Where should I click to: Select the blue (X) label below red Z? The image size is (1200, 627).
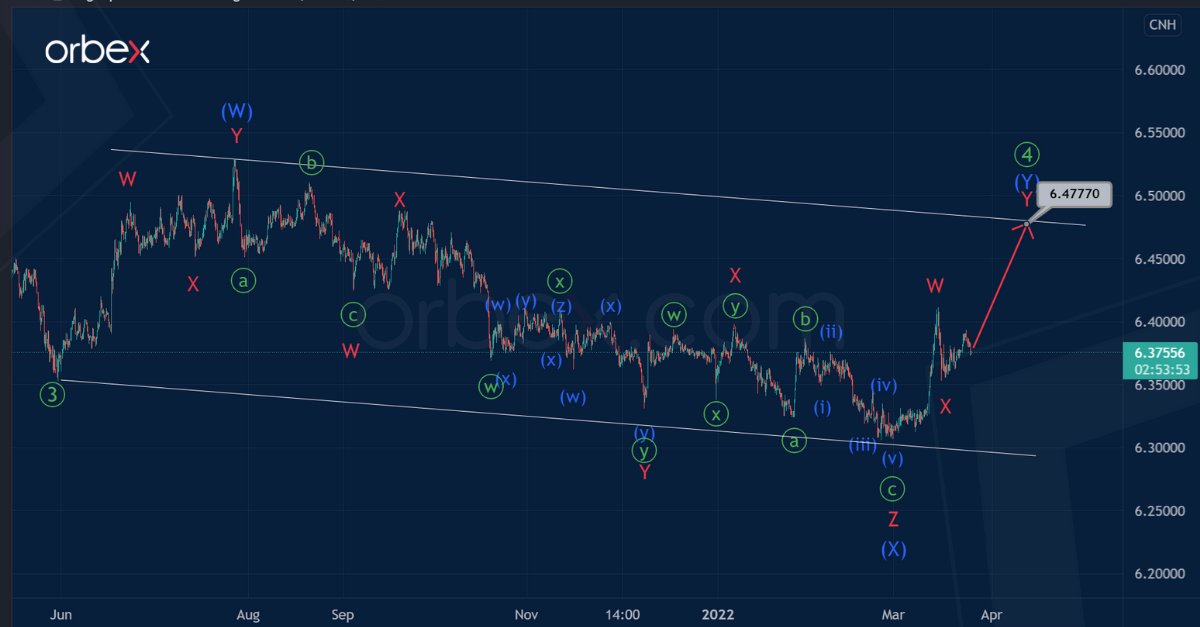coord(893,549)
